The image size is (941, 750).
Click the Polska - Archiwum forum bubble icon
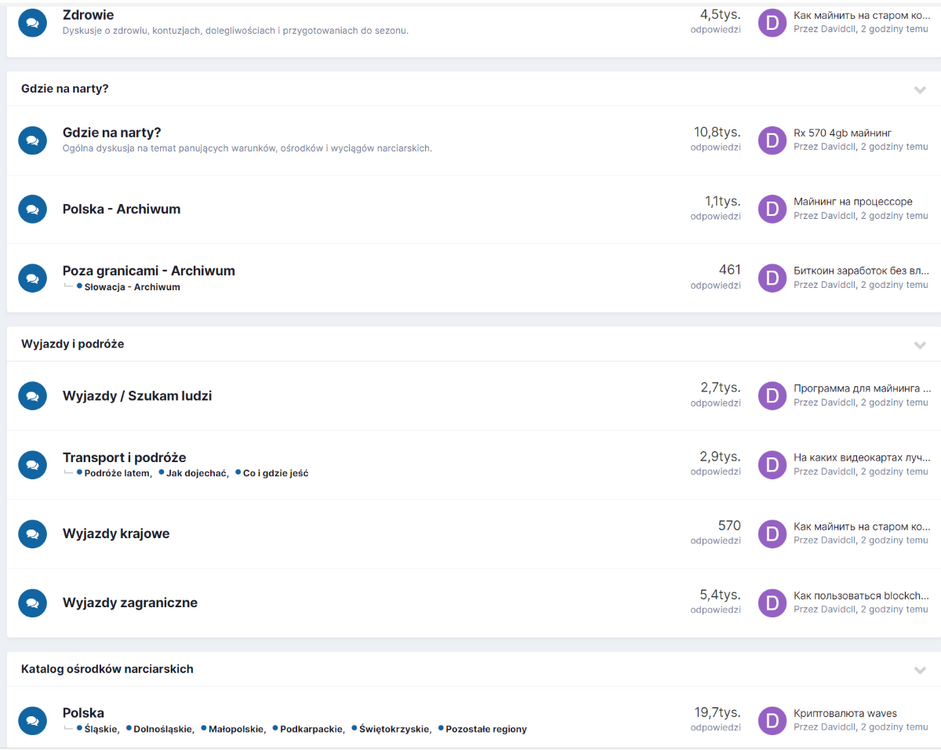32,209
